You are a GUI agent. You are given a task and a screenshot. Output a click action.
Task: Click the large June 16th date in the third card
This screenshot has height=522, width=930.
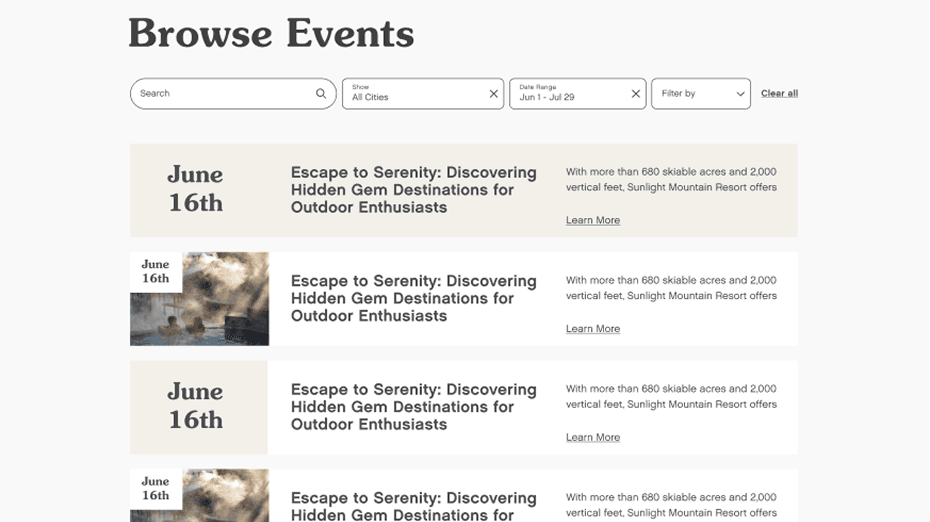[x=196, y=406]
